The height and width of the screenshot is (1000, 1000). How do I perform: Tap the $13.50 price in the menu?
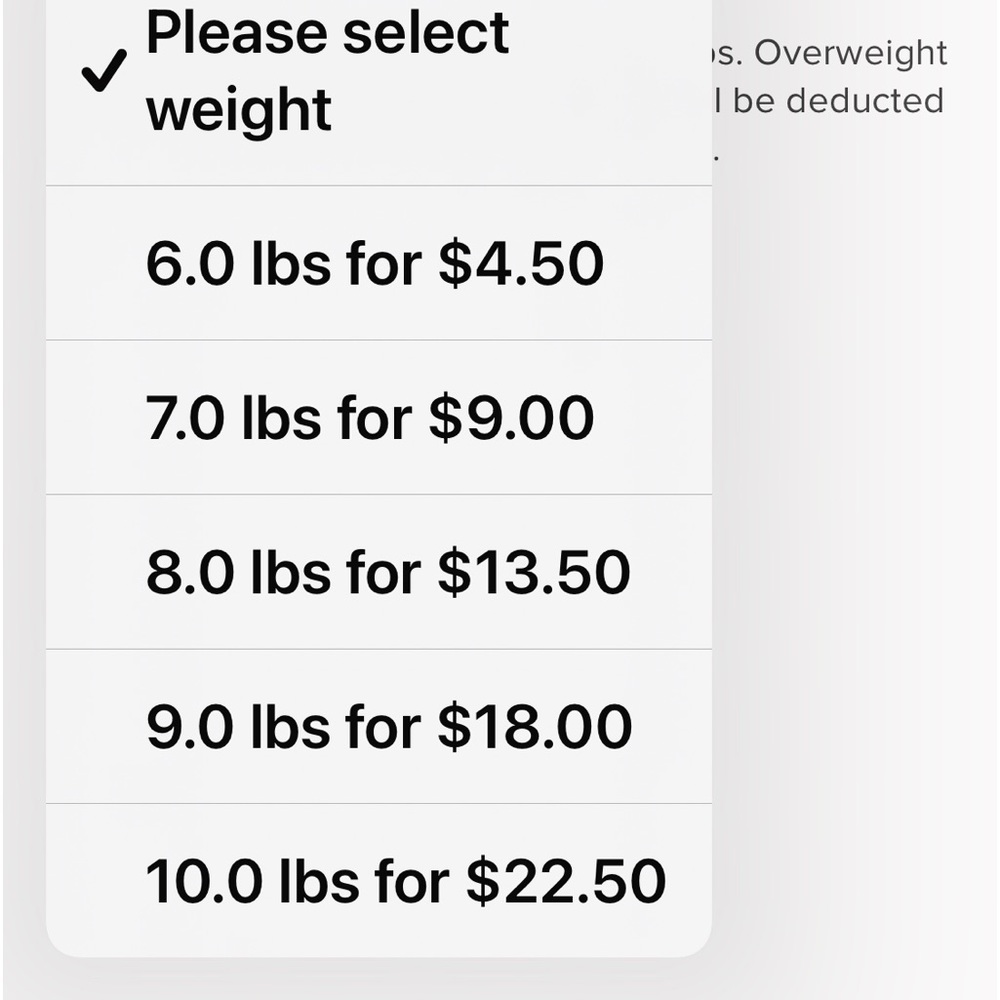click(534, 572)
